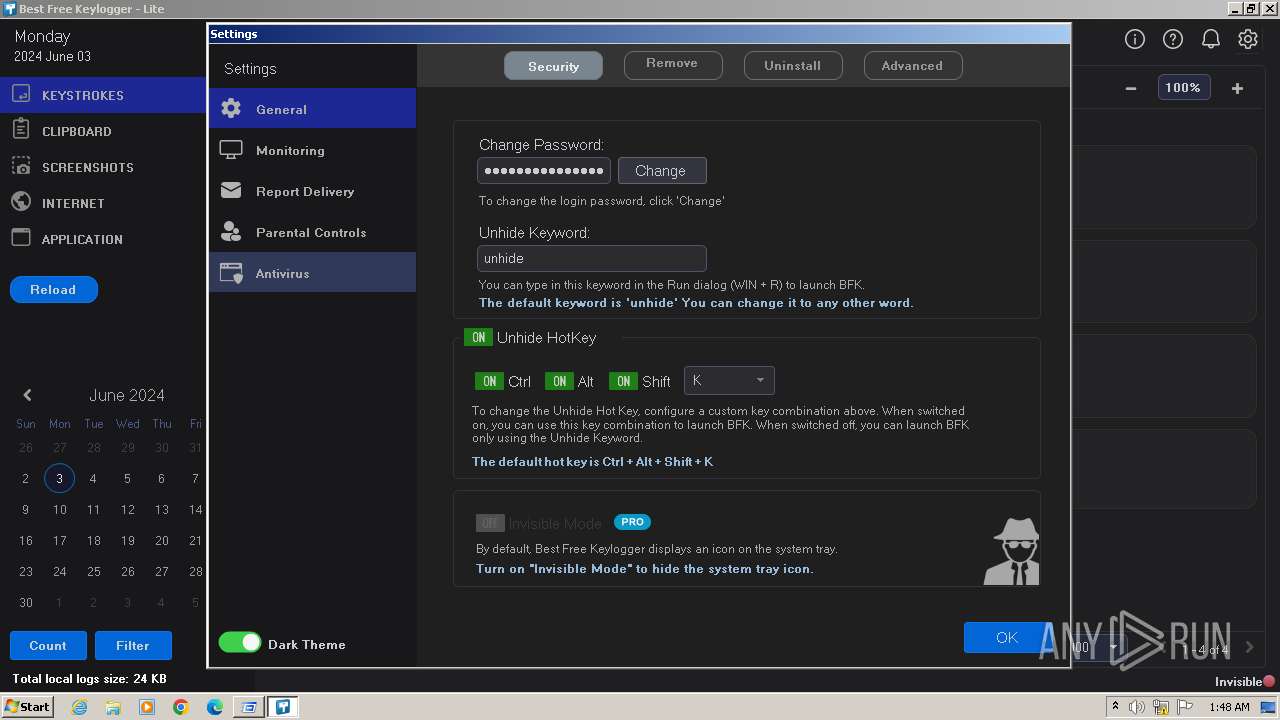Toggle the Ctrl modifier ON switch
Viewport: 1280px width, 720px height.
[x=489, y=381]
